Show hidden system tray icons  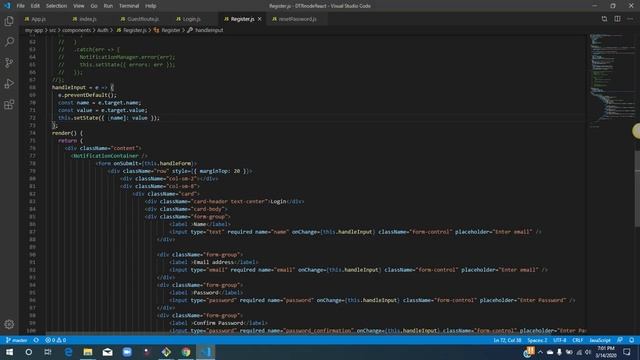pos(540,352)
